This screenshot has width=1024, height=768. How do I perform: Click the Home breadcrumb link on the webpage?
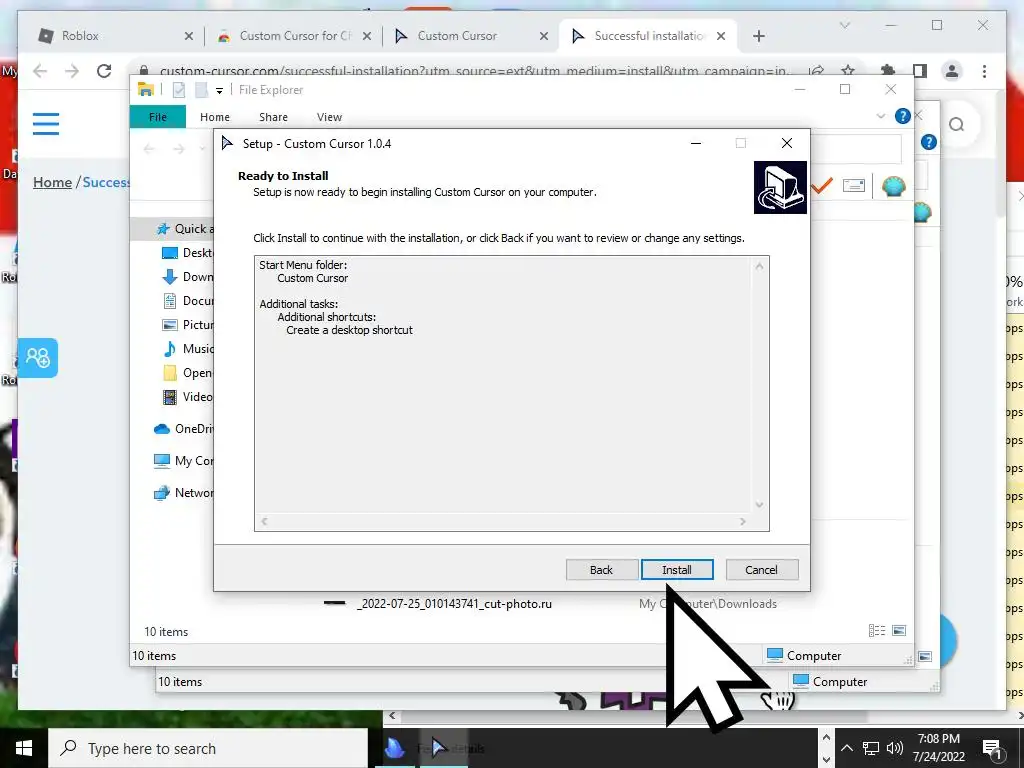pos(52,182)
